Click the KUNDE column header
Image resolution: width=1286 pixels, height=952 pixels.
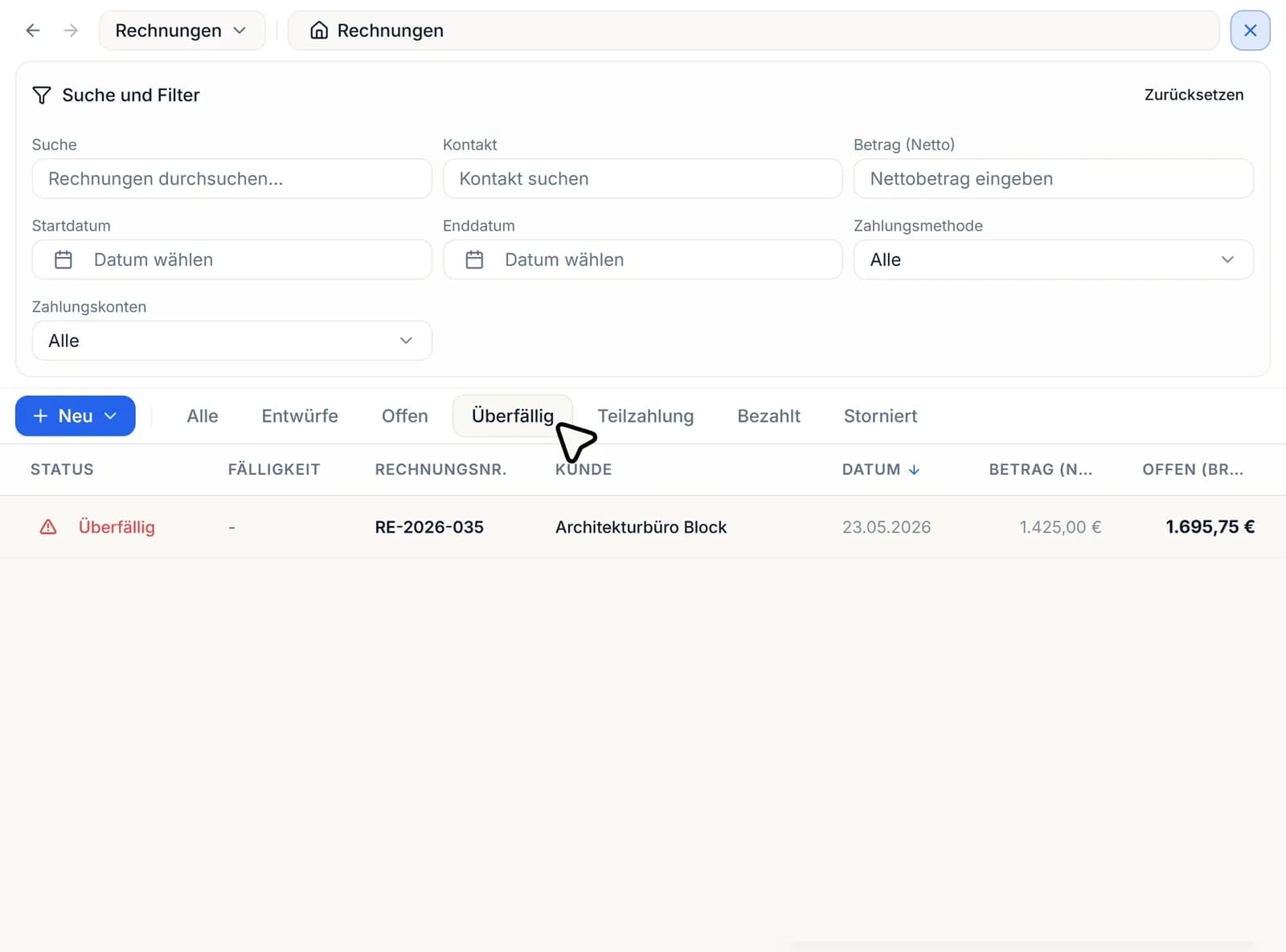point(584,470)
